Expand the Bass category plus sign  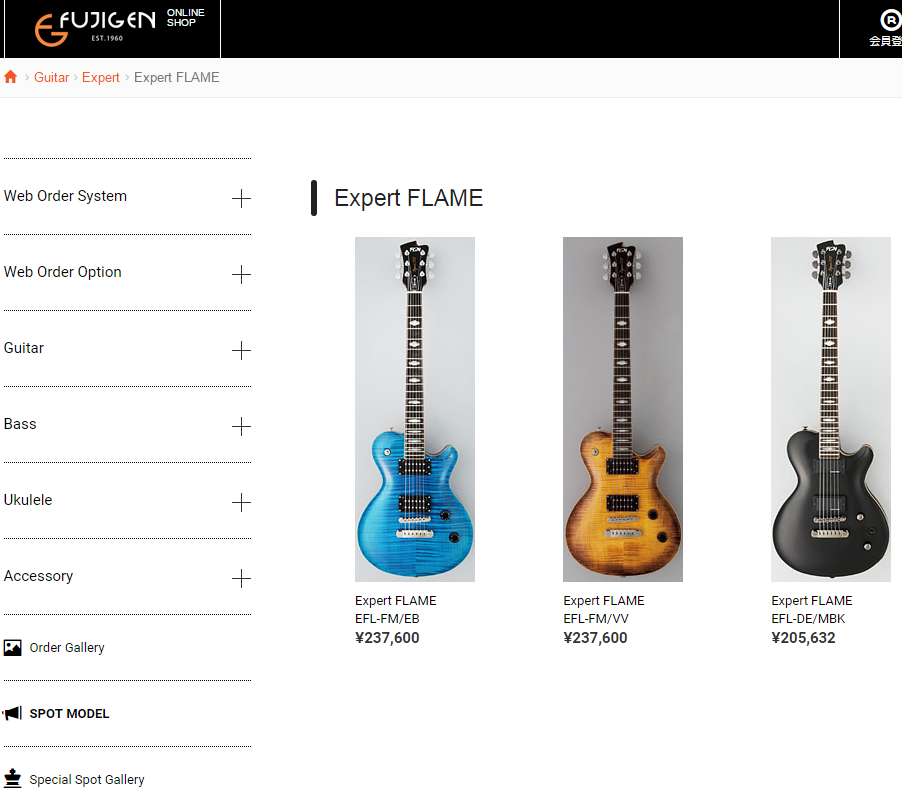tap(241, 426)
